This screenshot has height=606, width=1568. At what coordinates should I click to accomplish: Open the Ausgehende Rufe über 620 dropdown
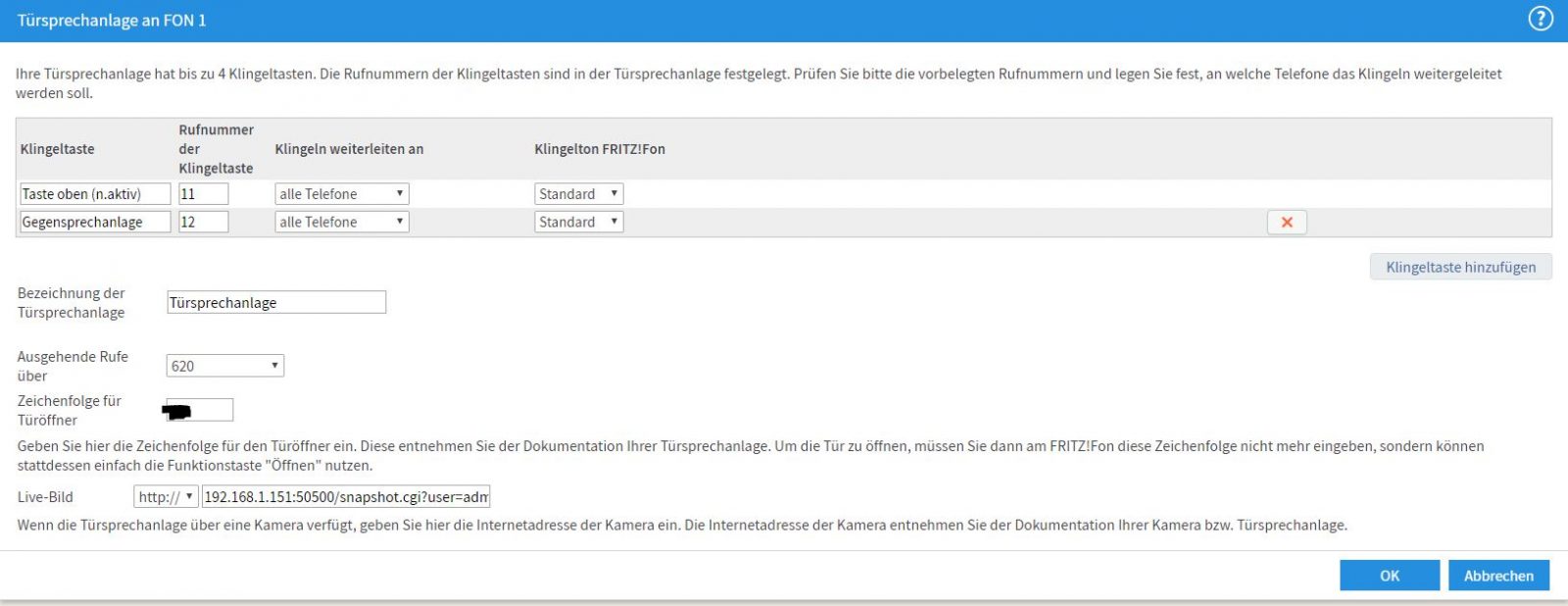(x=224, y=366)
